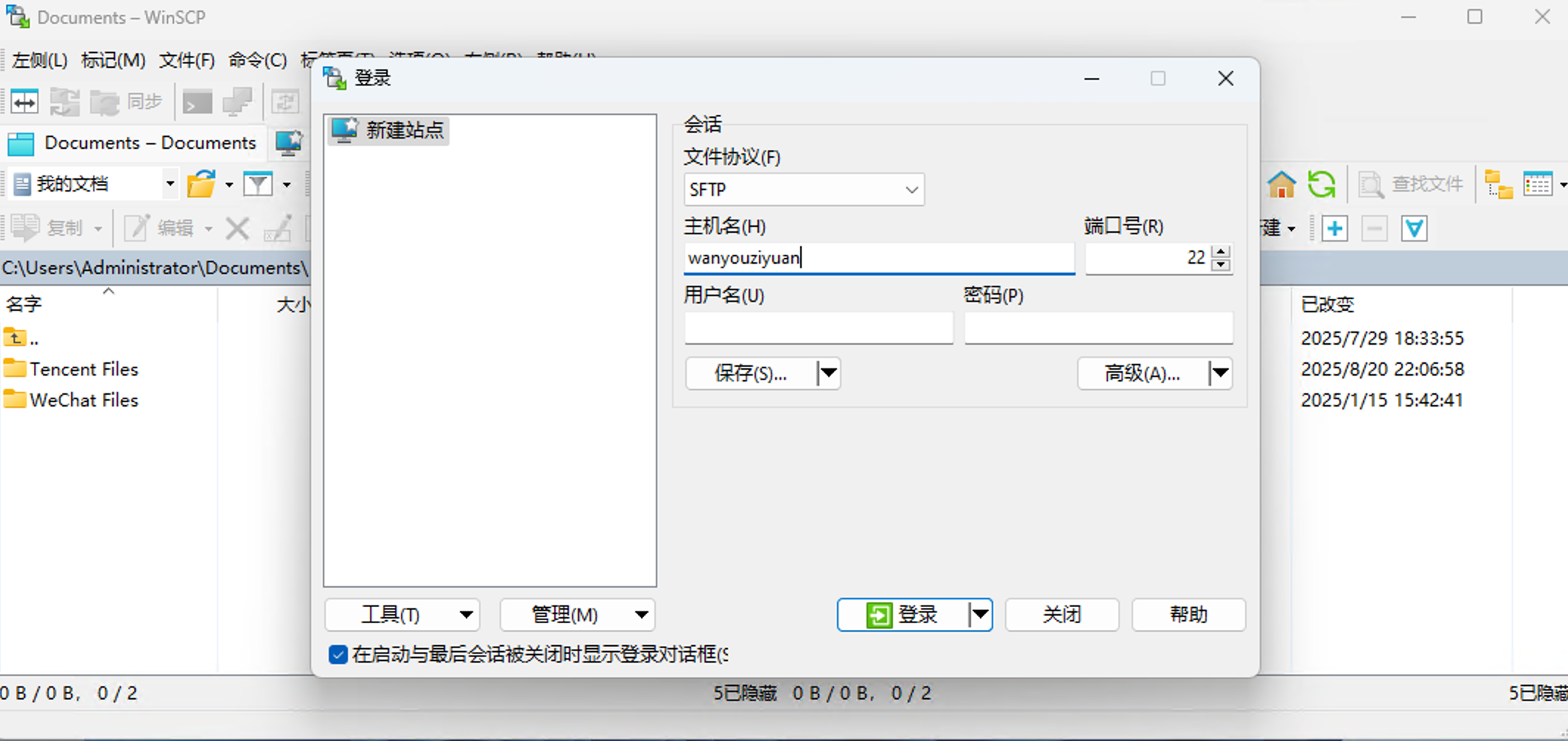This screenshot has height=741, width=1568.
Task: Expand the 保存 button dropdown arrow
Action: pyautogui.click(x=829, y=373)
